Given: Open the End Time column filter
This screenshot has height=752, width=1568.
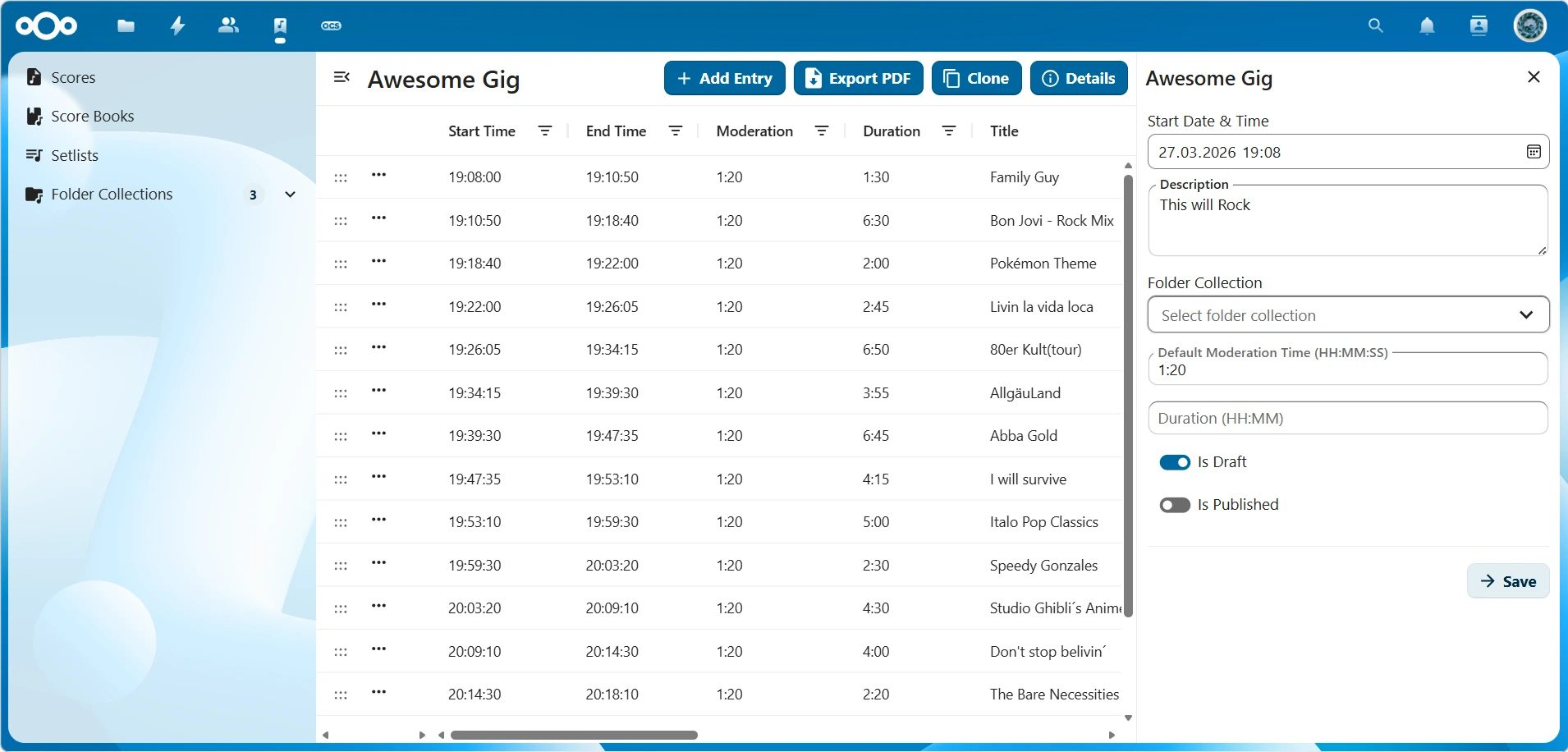Looking at the screenshot, I should point(676,131).
